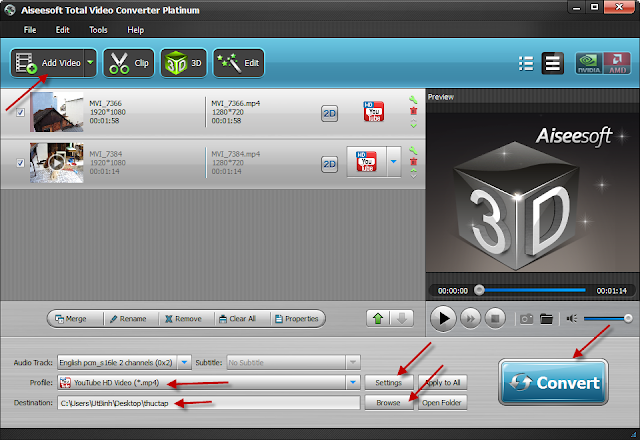Select the MVI_7366.mp4 output name
640x440 pixels.
pyautogui.click(x=236, y=103)
